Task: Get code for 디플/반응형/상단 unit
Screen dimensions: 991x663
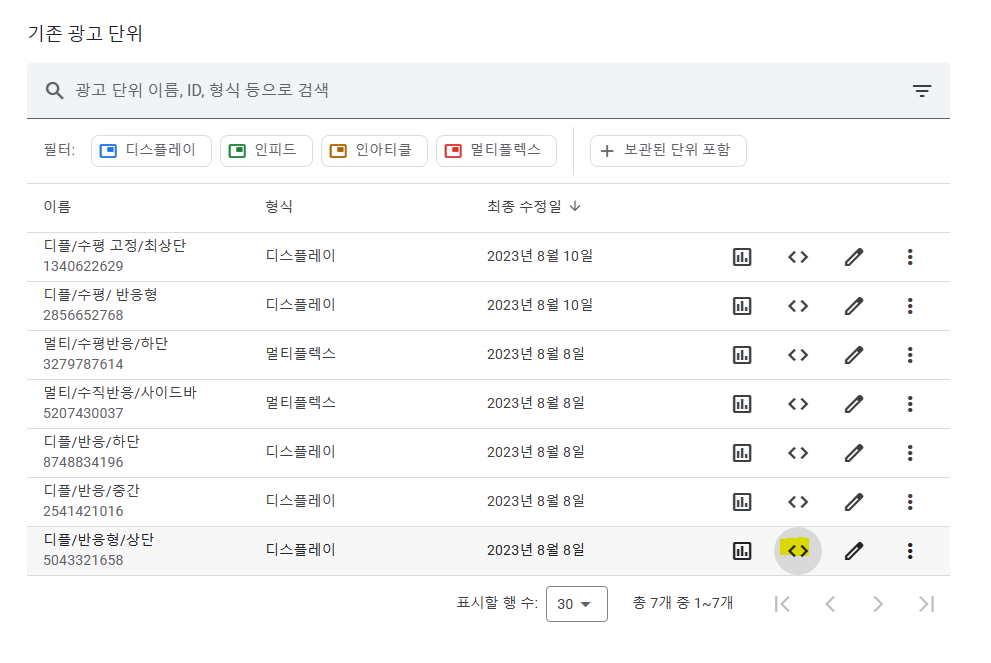Action: [x=798, y=551]
